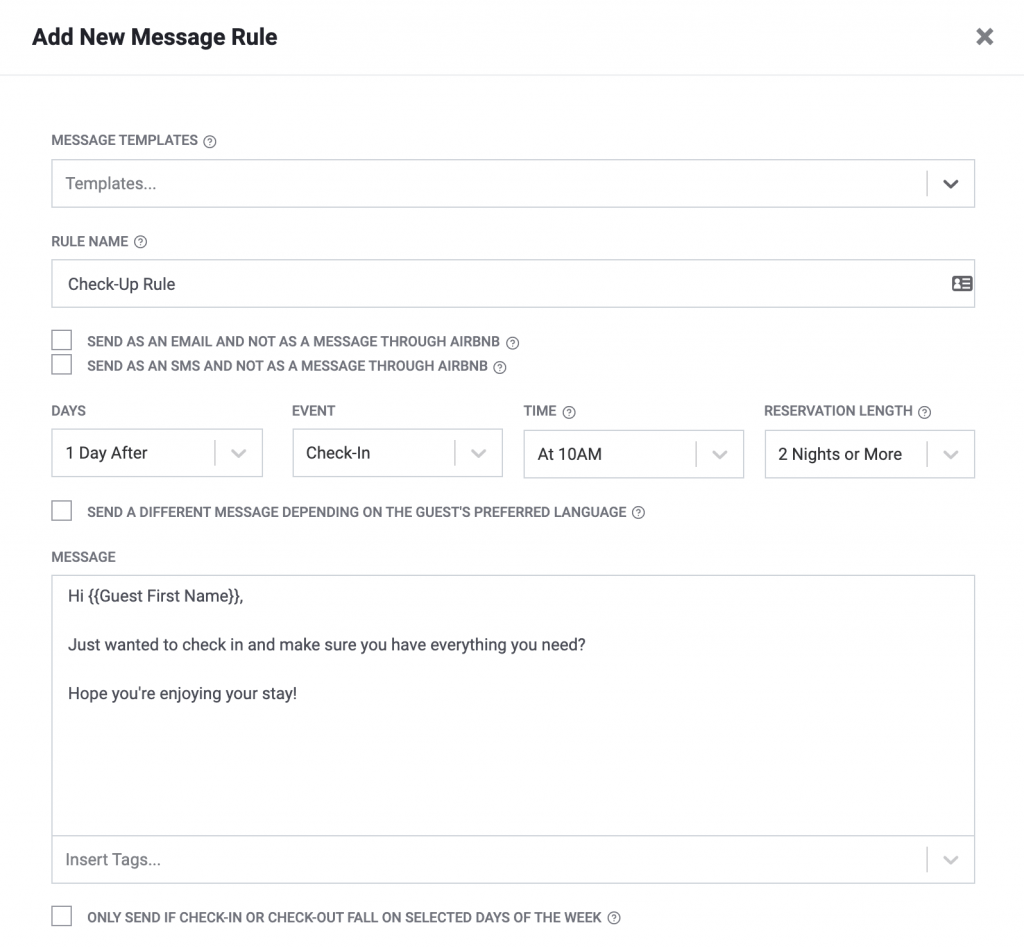
Task: Click the help icon beside RESERVATION LENGTH
Action: click(922, 411)
